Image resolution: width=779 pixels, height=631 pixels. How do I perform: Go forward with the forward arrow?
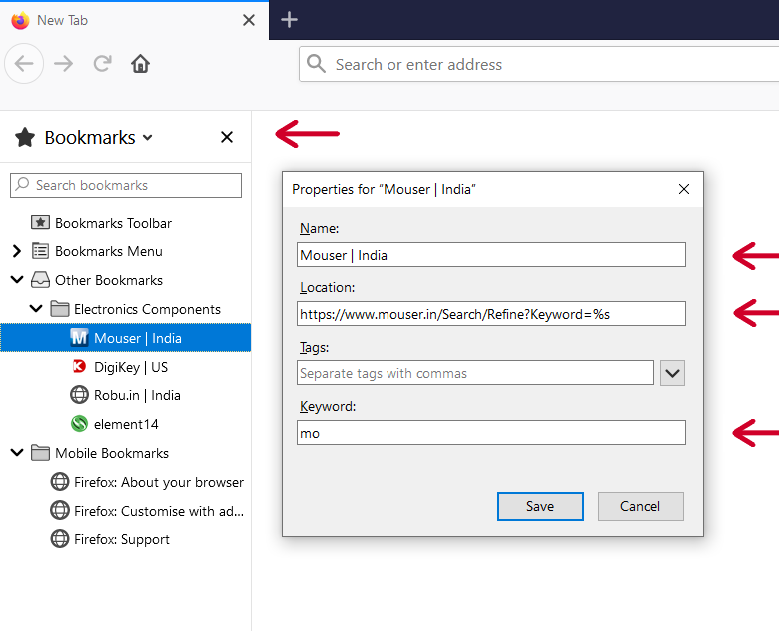coord(64,64)
